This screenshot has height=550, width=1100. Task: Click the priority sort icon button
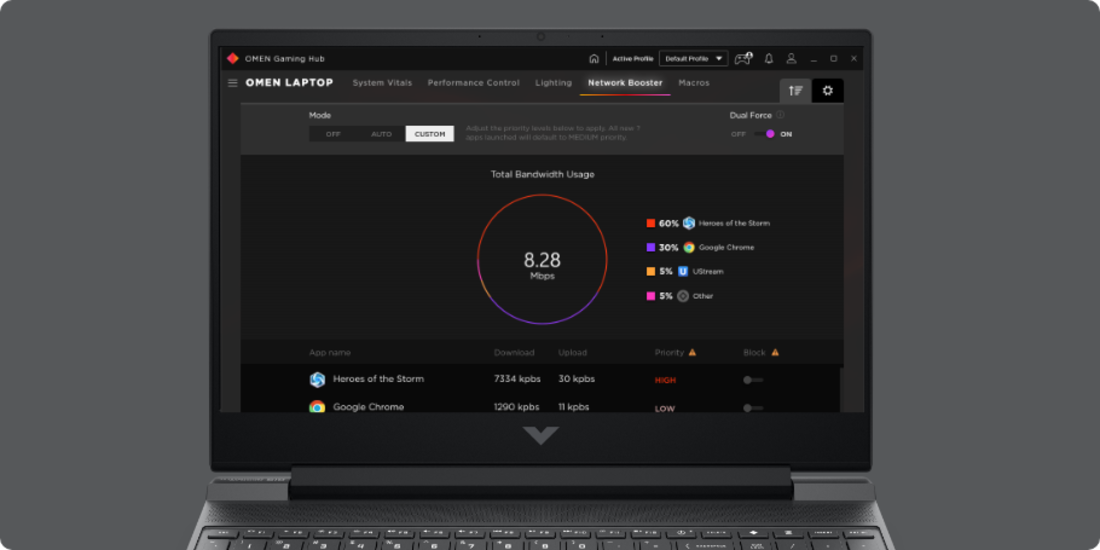[795, 91]
